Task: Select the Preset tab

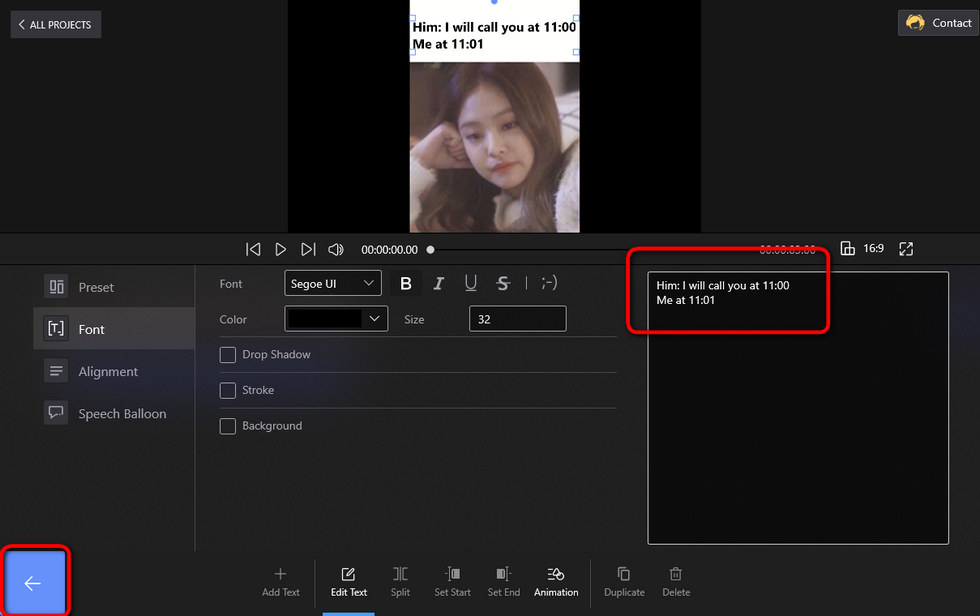Action: [114, 287]
